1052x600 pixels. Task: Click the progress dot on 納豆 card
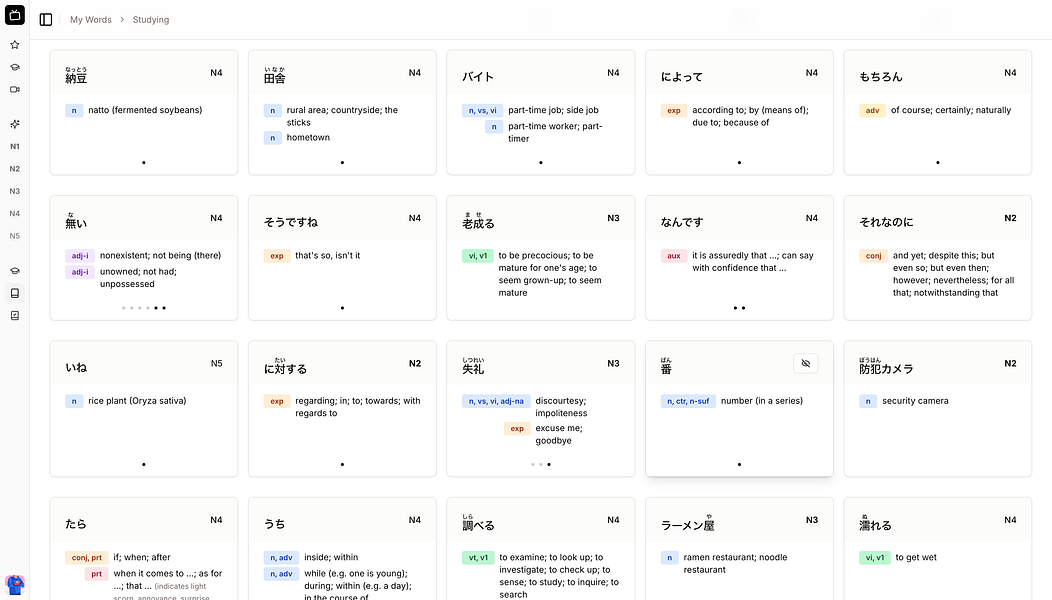tap(144, 162)
